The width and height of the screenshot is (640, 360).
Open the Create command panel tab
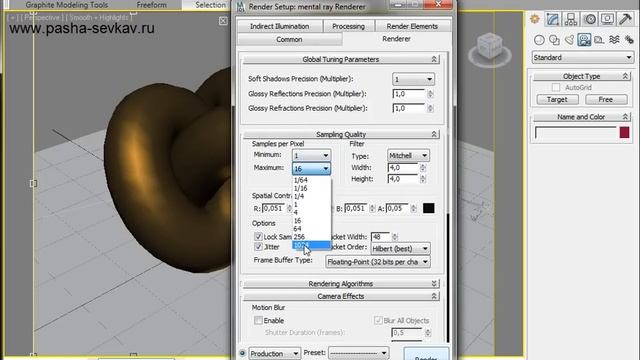pos(535,19)
